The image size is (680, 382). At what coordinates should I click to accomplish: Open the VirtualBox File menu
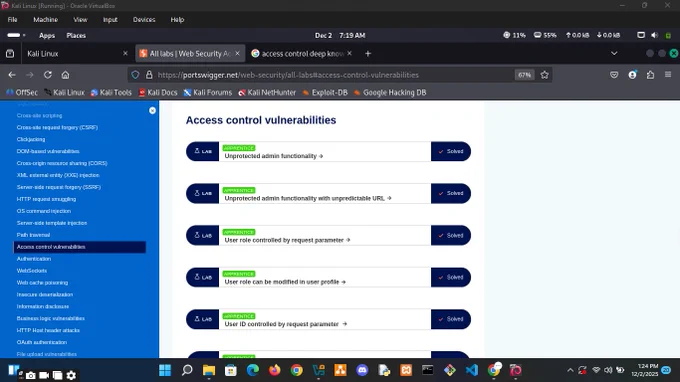[13, 20]
